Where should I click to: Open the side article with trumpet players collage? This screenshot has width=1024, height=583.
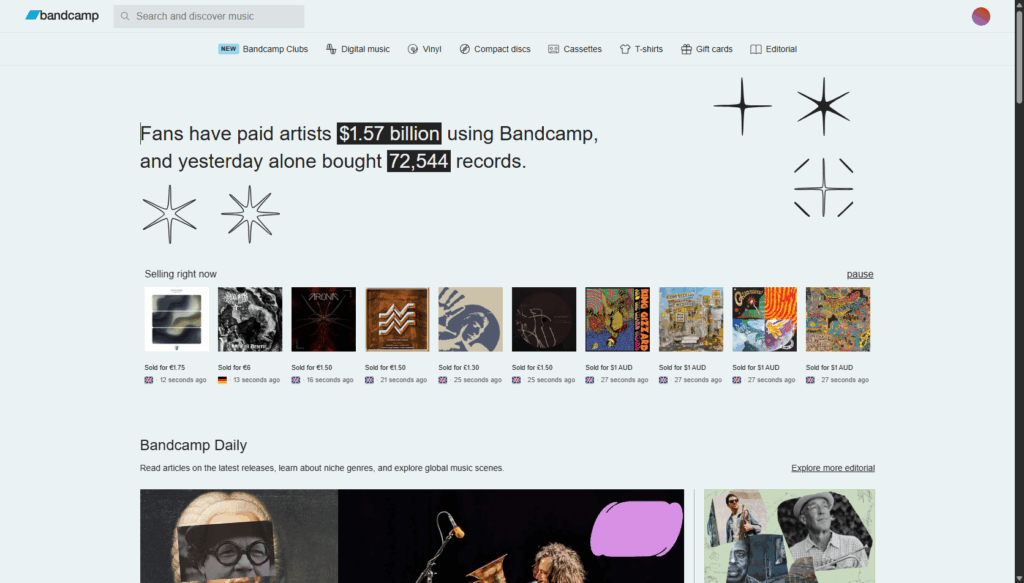tap(790, 536)
